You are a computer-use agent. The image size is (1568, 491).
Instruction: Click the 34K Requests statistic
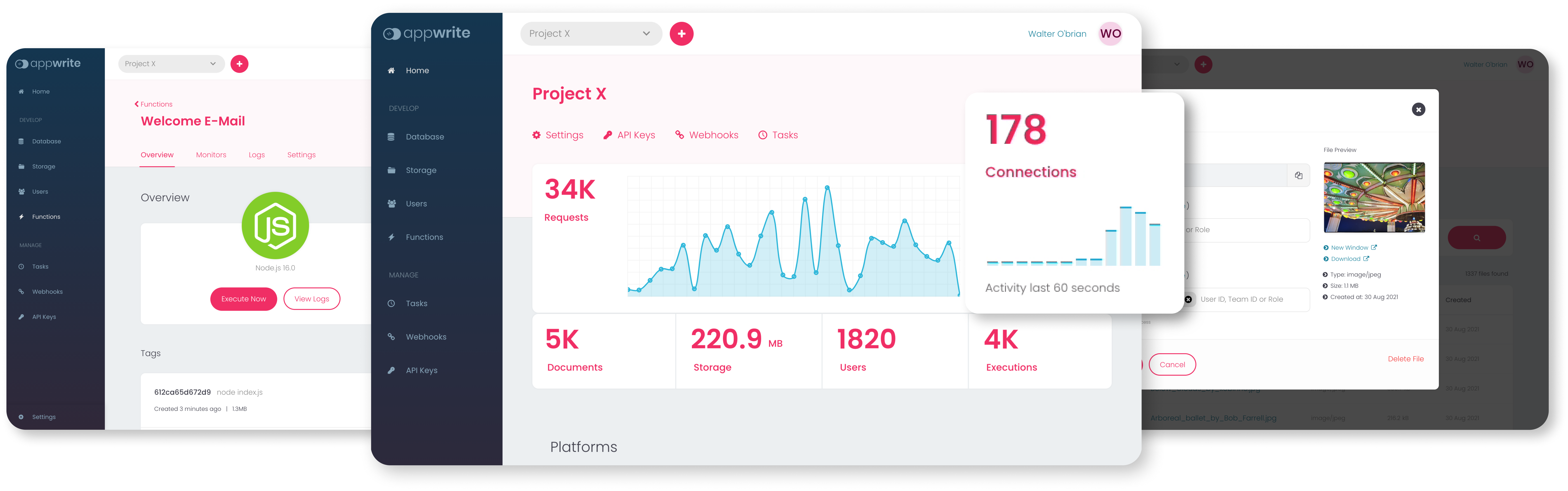pos(570,200)
